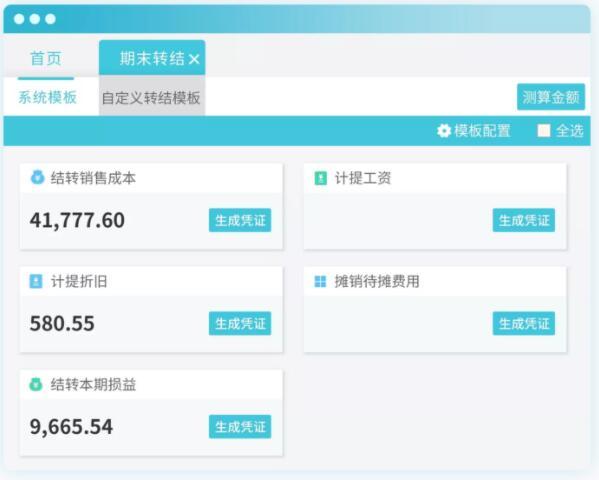This screenshot has height=480, width=599.
Task: Click the 结转本期损益 green bag icon
Action: click(x=36, y=384)
